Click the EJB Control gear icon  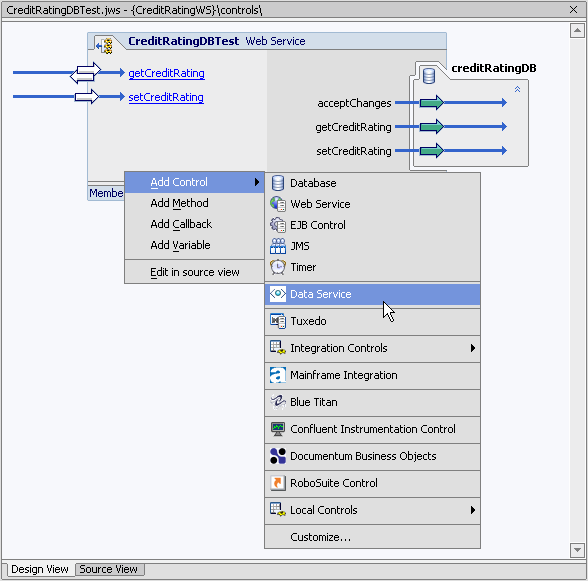(278, 225)
